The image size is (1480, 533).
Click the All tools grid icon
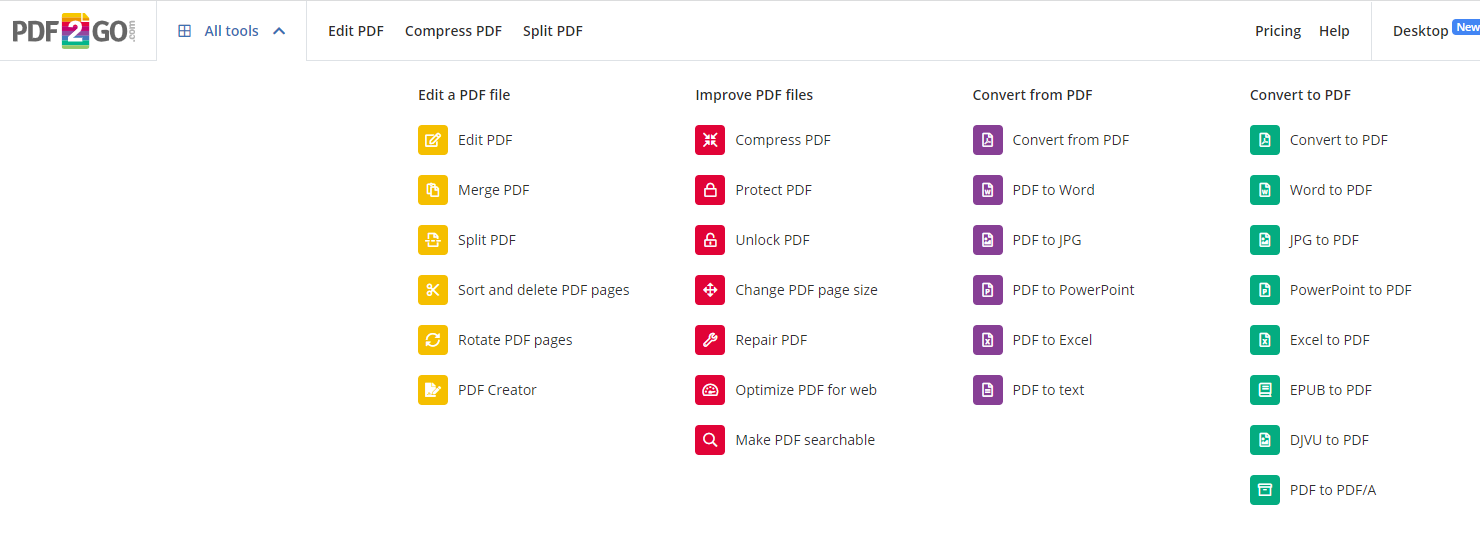184,31
